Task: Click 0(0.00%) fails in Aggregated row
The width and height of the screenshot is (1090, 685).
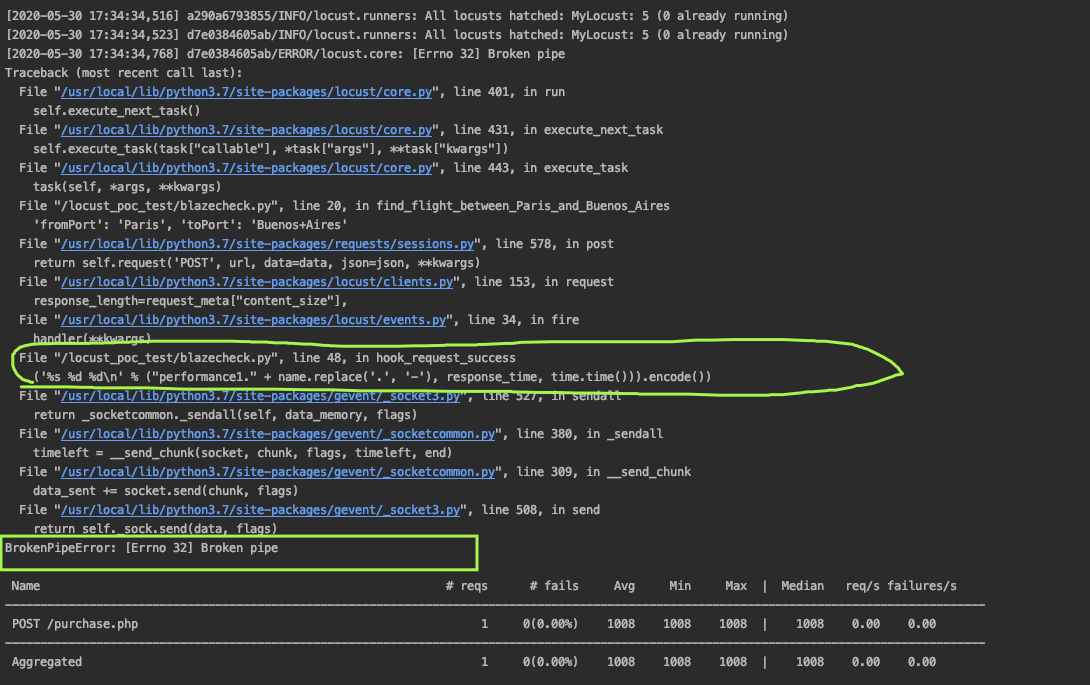Action: [x=551, y=662]
